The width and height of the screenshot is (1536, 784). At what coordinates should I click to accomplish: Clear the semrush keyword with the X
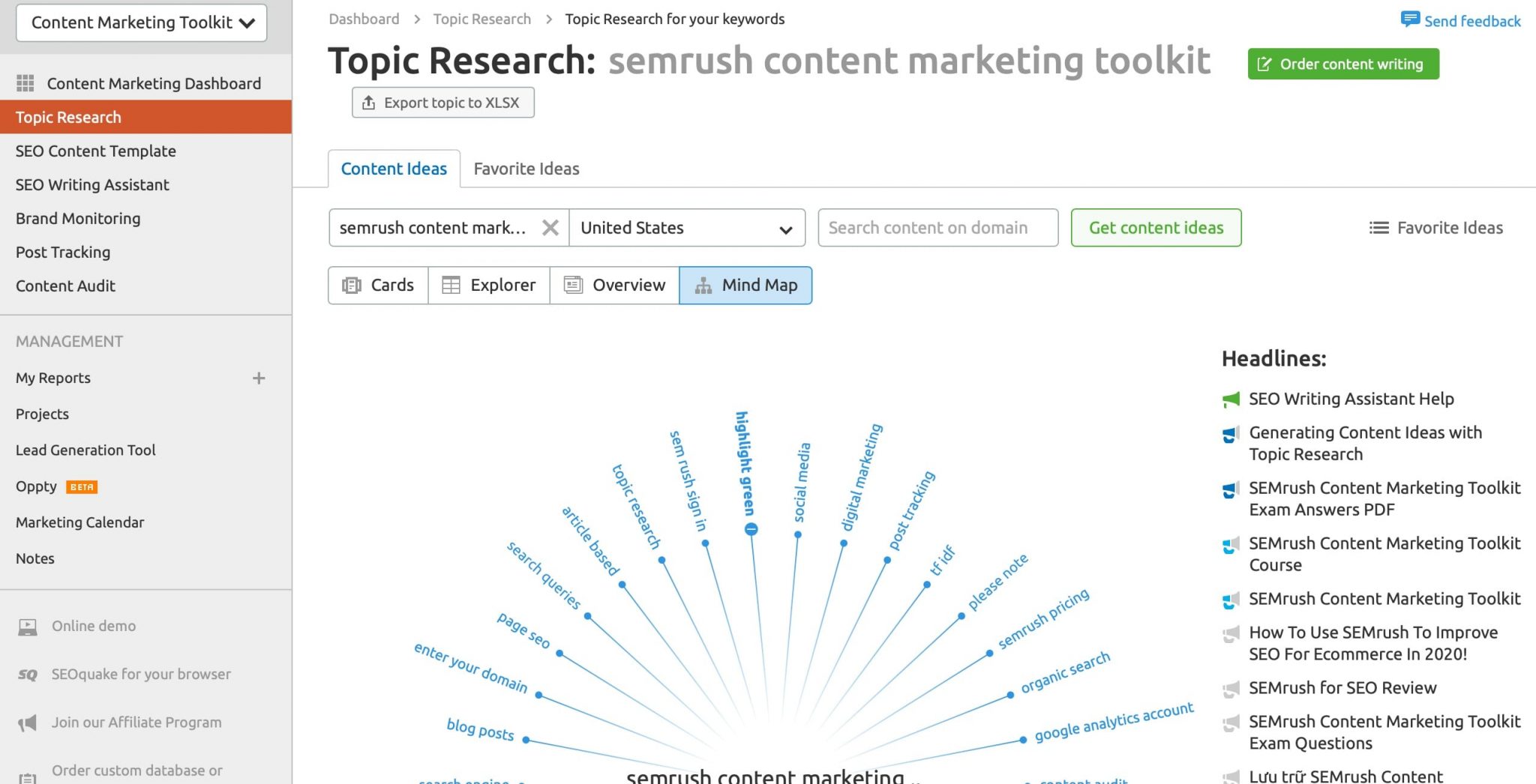[x=551, y=227]
